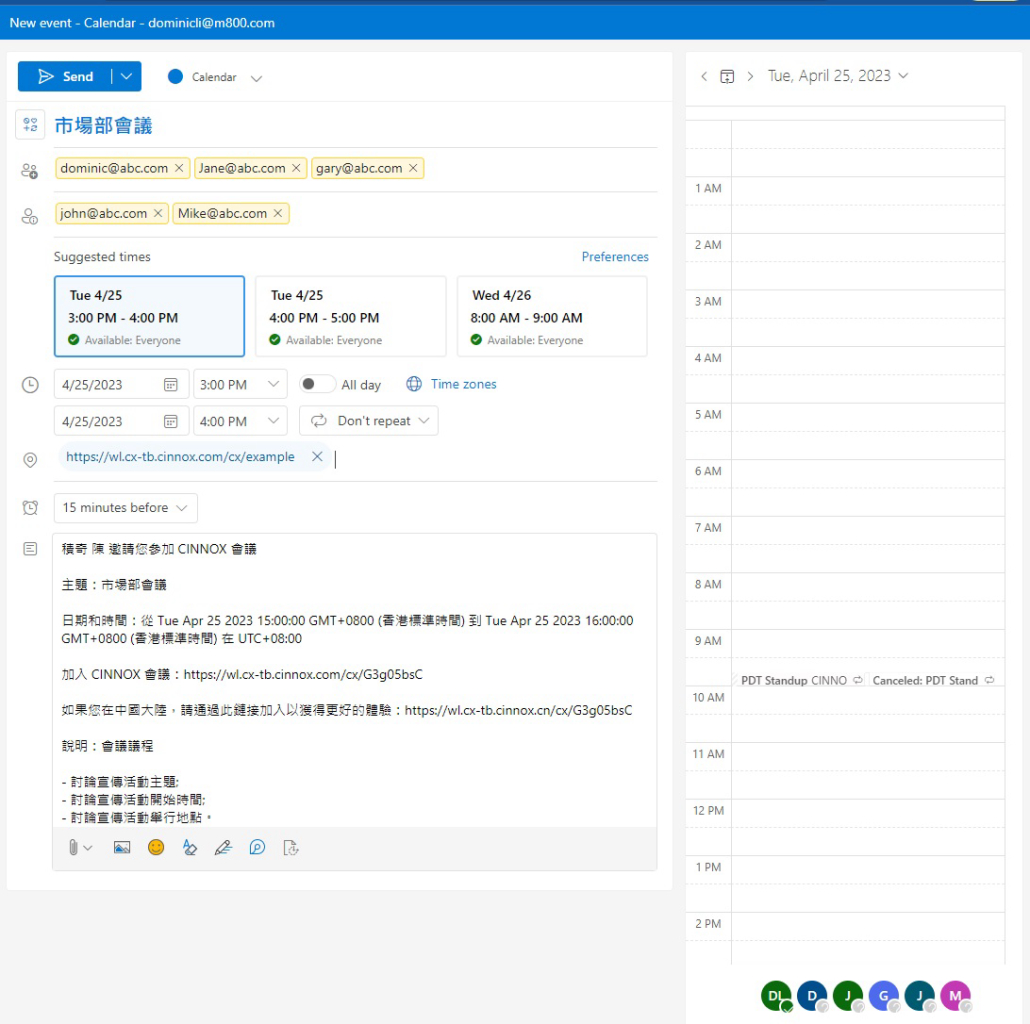
Task: Click the pink M attendee avatar
Action: point(956,996)
